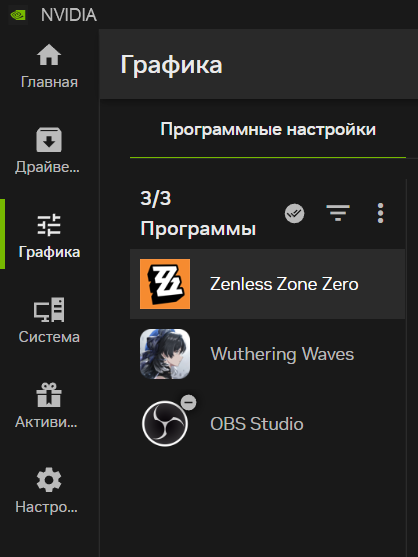Switch to Программные настройки tab
The height and width of the screenshot is (557, 418).
[268, 129]
